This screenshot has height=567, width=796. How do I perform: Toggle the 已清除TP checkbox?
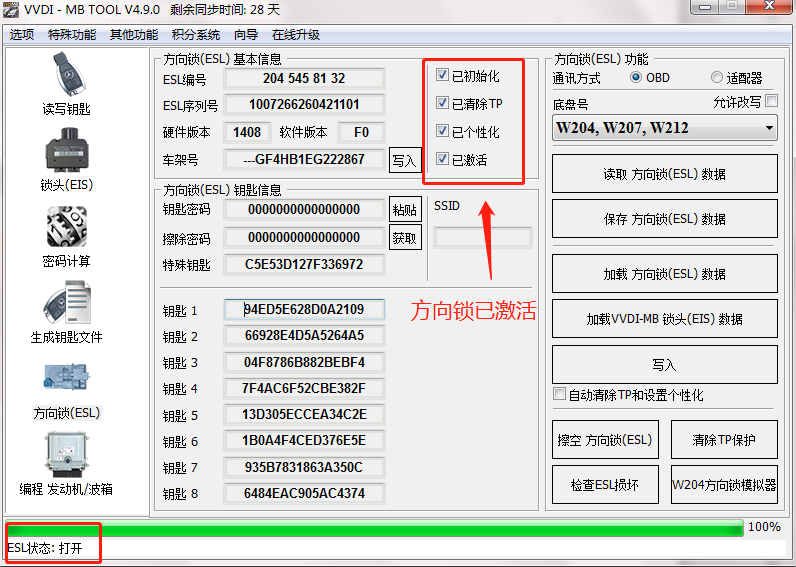coord(442,103)
